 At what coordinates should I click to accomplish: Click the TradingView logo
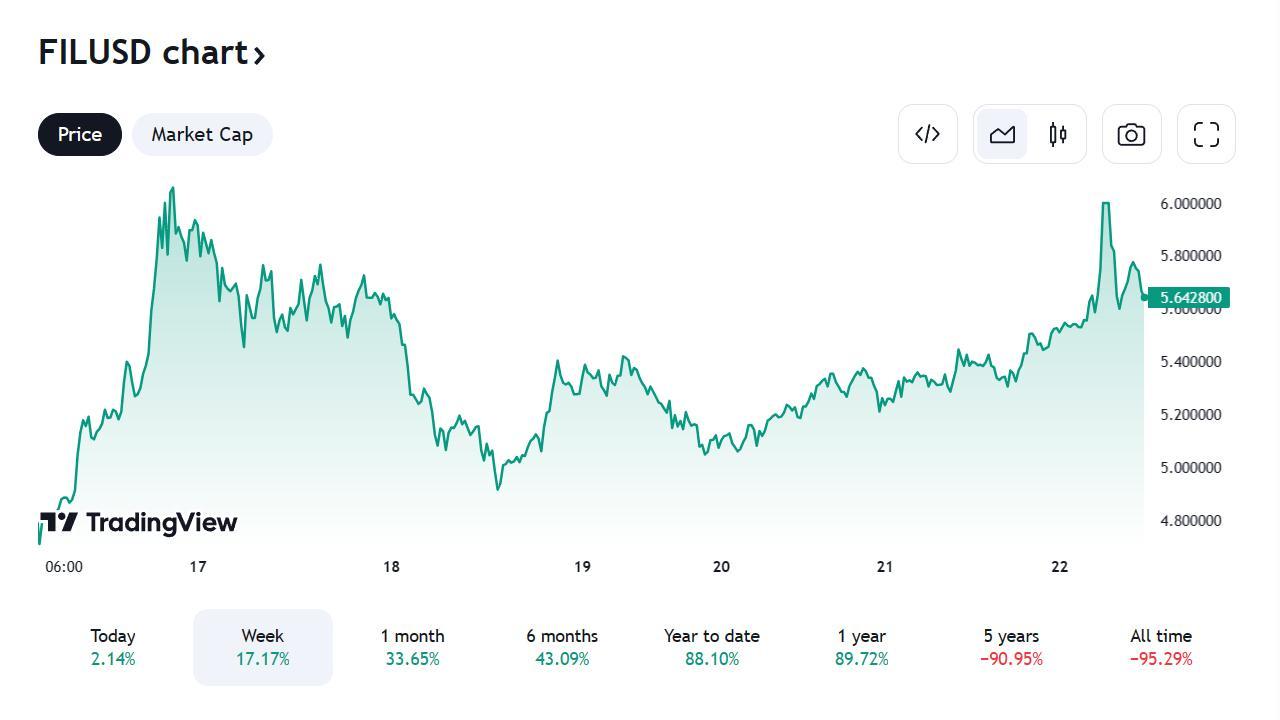click(139, 522)
